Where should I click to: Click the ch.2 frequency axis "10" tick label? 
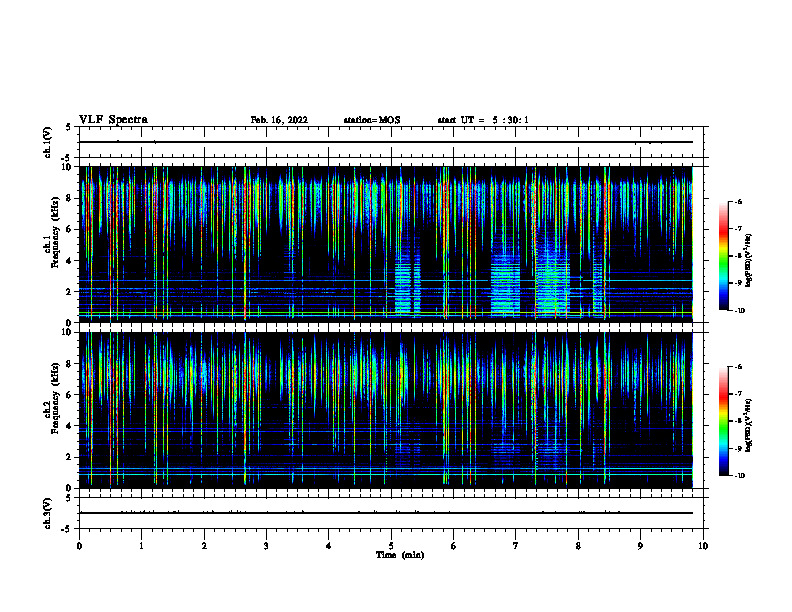pyautogui.click(x=68, y=333)
